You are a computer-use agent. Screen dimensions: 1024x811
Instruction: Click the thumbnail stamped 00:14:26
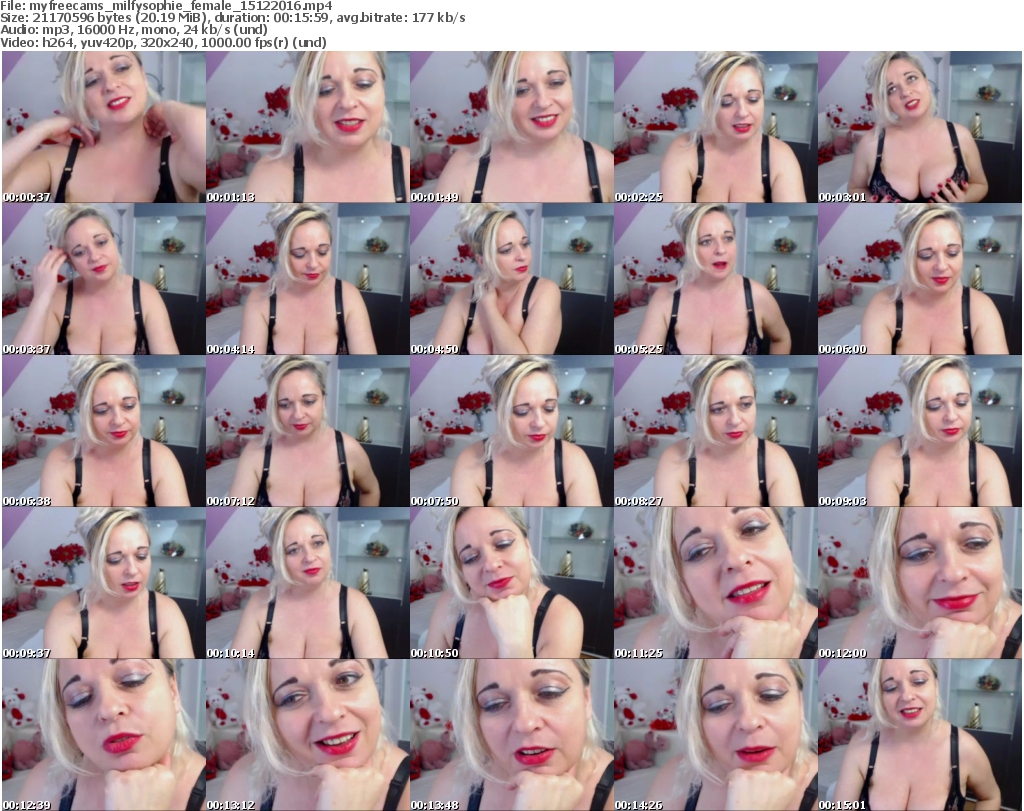715,735
